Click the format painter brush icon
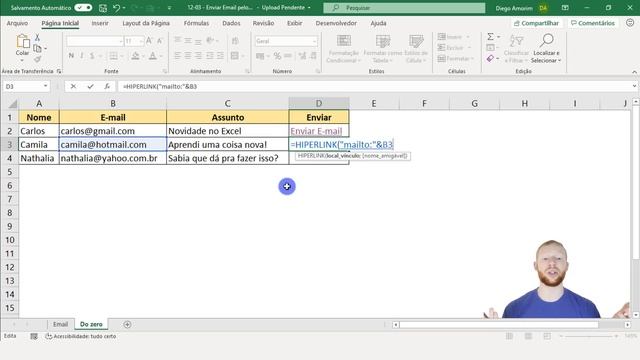This screenshot has width=640, height=360. click(x=37, y=60)
